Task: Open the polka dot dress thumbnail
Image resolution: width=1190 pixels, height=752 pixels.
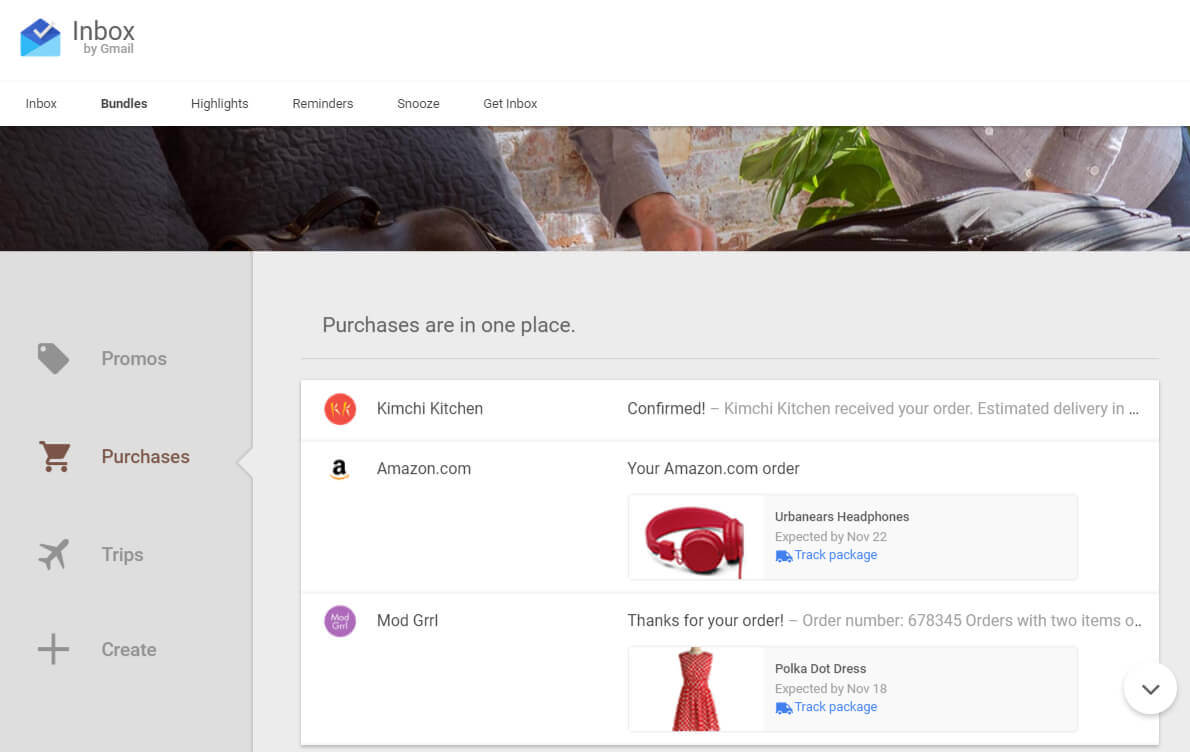Action: tap(696, 689)
